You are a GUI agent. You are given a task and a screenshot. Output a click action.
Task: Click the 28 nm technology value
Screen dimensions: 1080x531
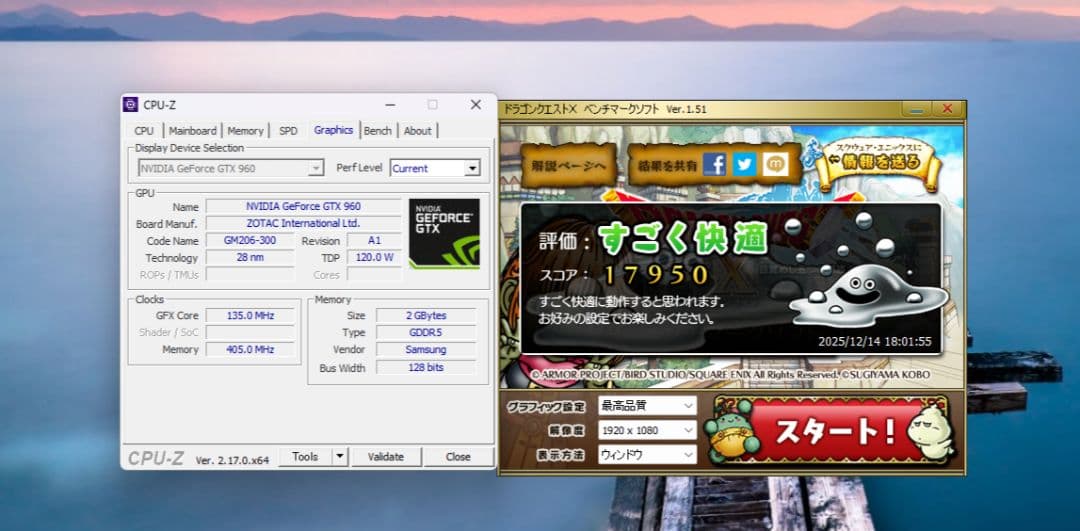pyautogui.click(x=250, y=258)
